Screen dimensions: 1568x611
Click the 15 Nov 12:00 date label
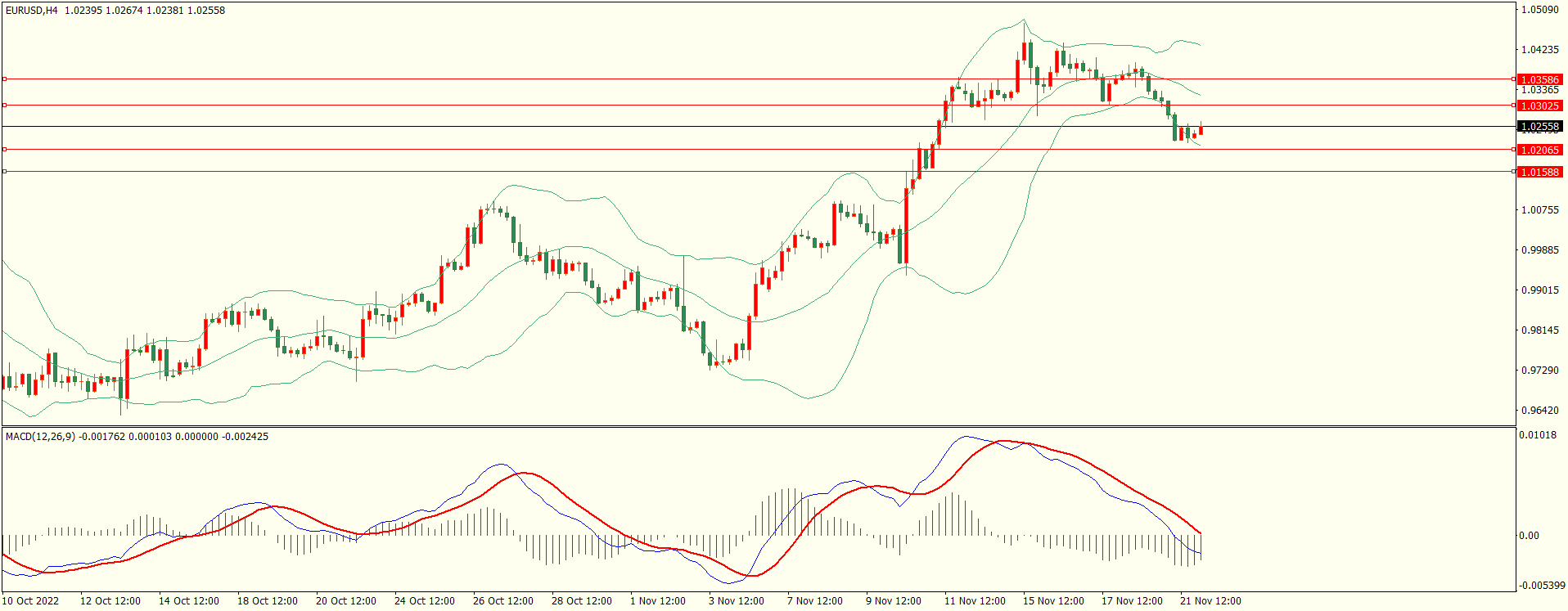(1052, 601)
